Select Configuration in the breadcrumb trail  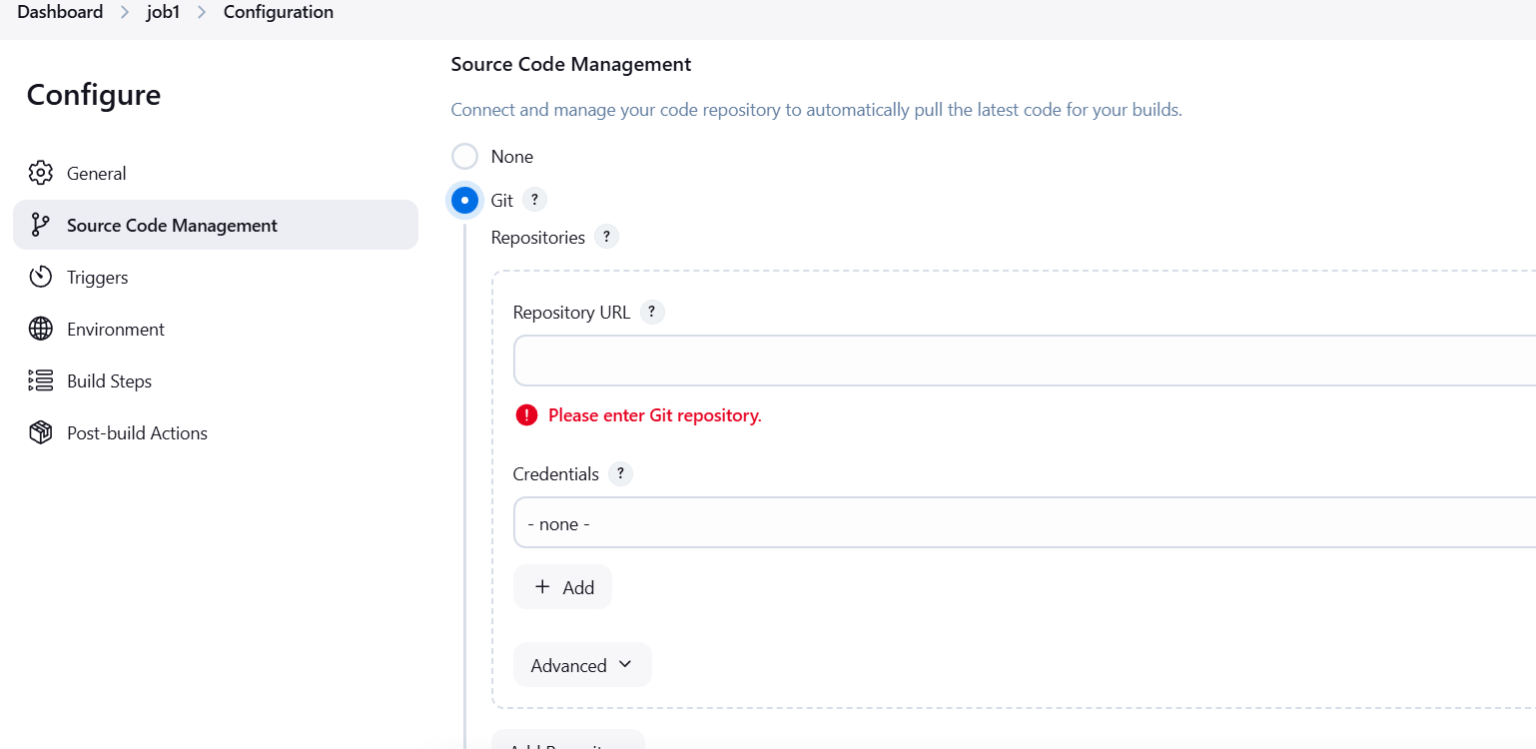pos(278,12)
